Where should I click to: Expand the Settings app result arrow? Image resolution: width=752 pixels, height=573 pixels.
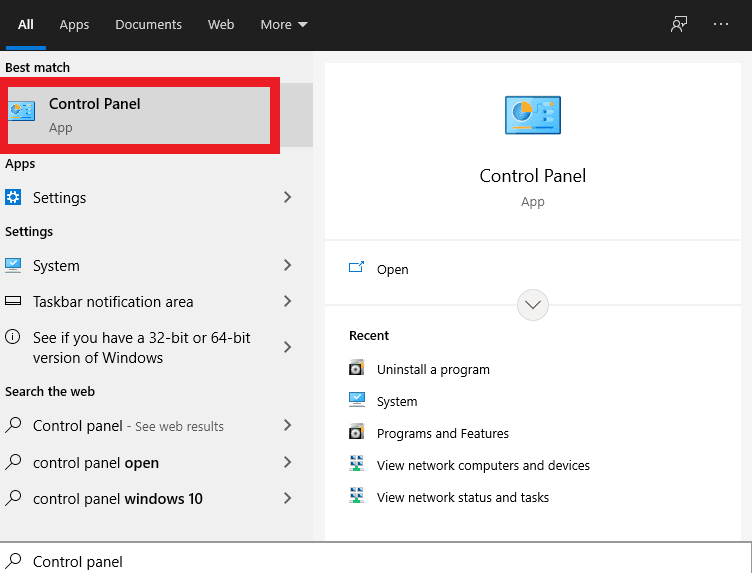tap(287, 197)
